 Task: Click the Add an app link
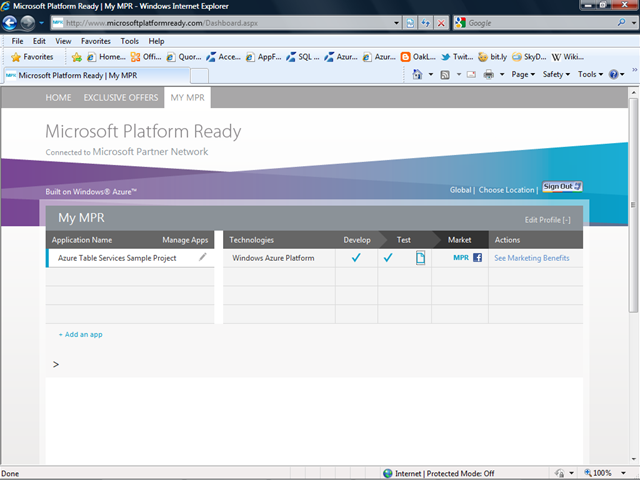[80, 334]
